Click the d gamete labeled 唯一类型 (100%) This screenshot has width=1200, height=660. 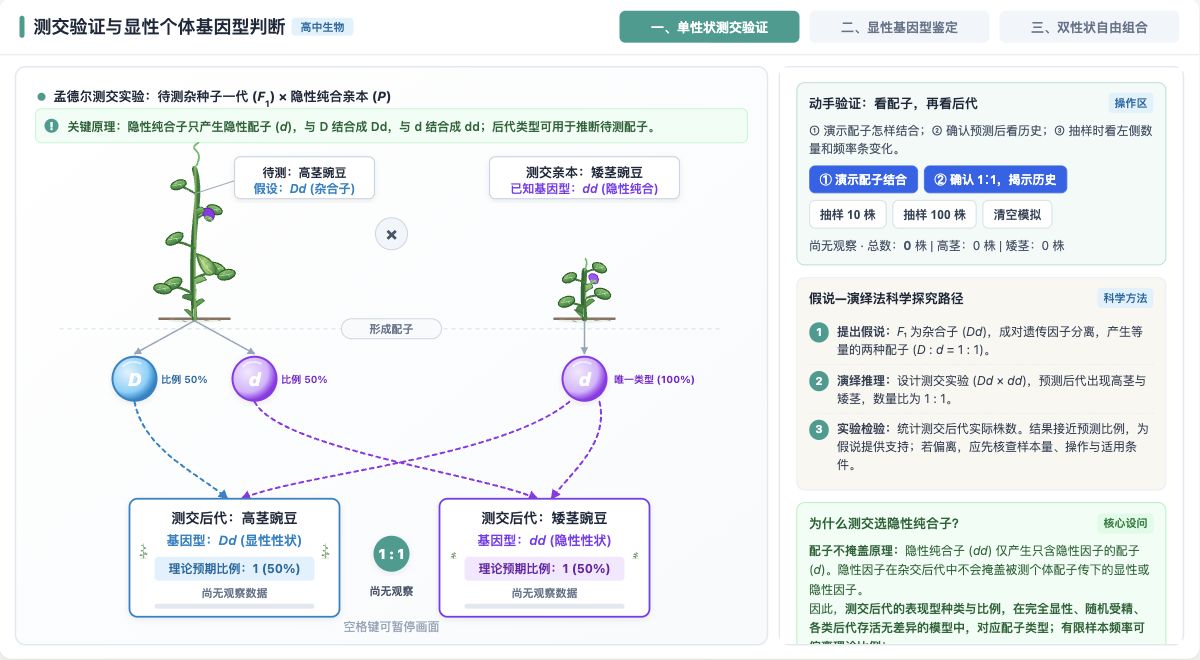(584, 379)
